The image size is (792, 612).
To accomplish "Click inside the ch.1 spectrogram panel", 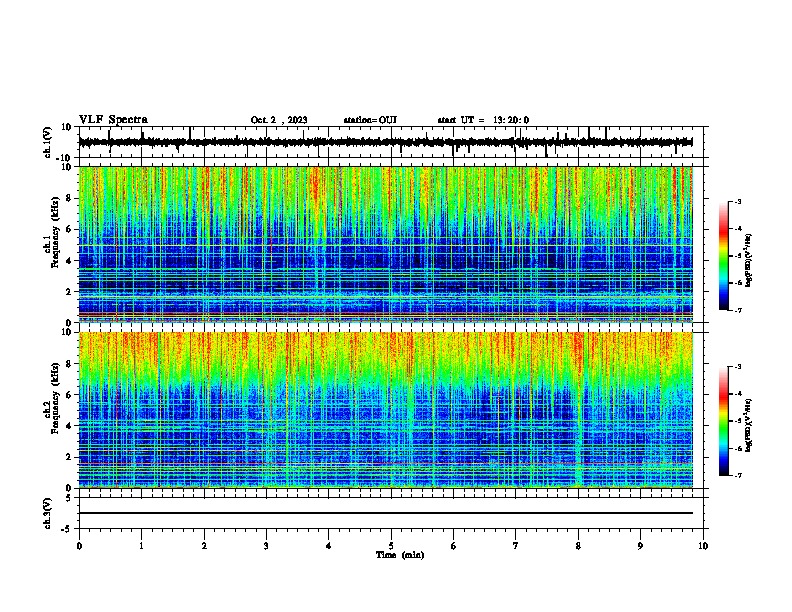I will [x=386, y=244].
